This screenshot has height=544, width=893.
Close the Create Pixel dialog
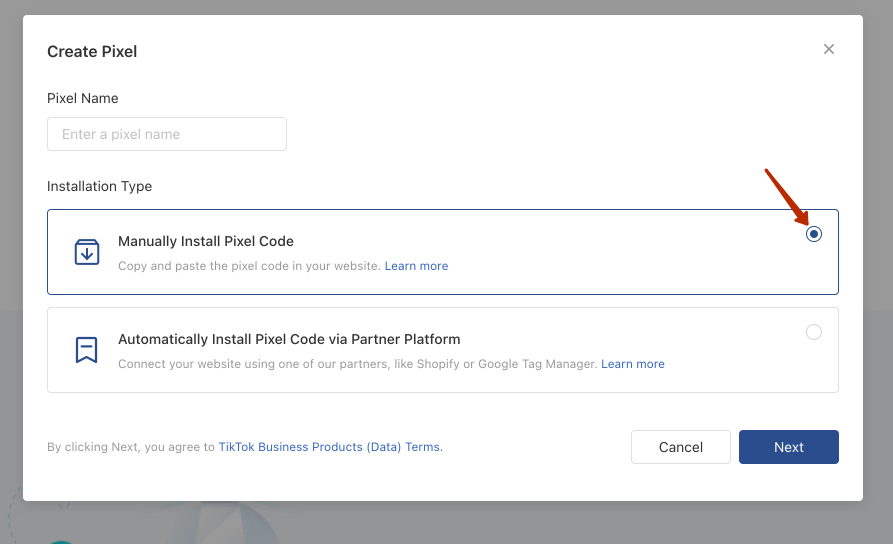(828, 49)
